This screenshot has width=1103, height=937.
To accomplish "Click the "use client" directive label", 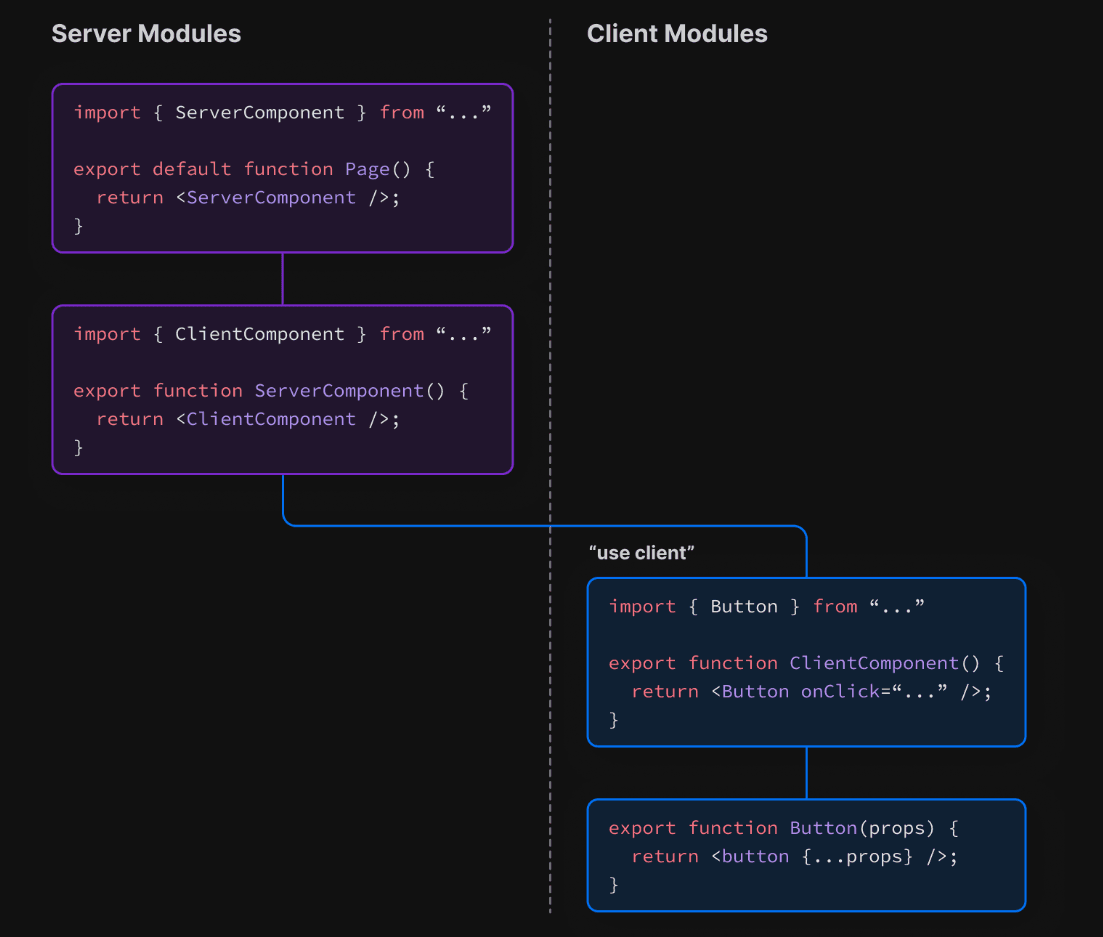I will click(x=641, y=552).
